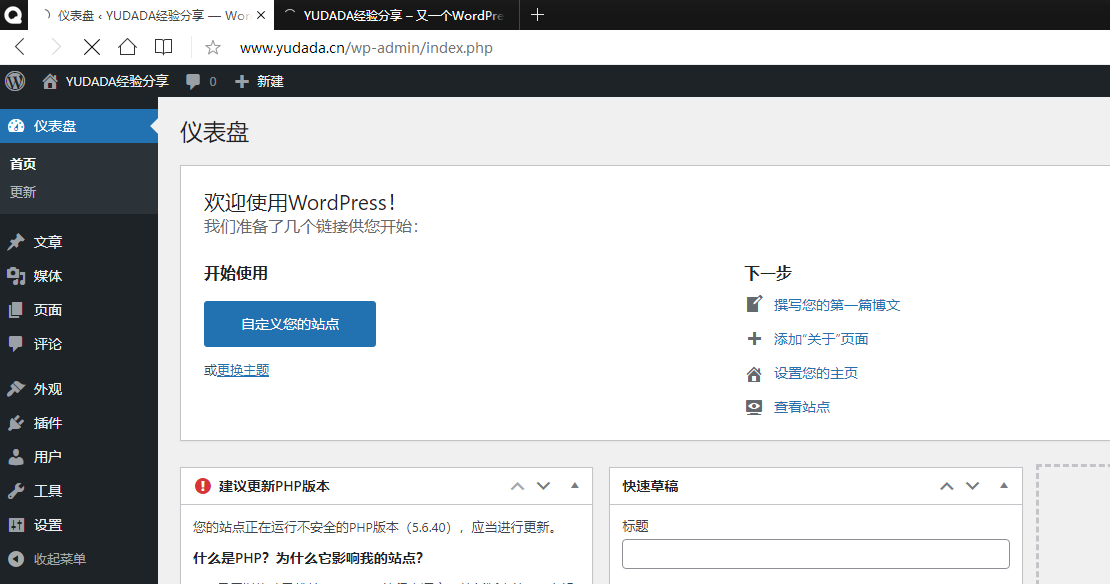Bookmark this page with the star icon
This screenshot has width=1110, height=584.
(x=212, y=47)
